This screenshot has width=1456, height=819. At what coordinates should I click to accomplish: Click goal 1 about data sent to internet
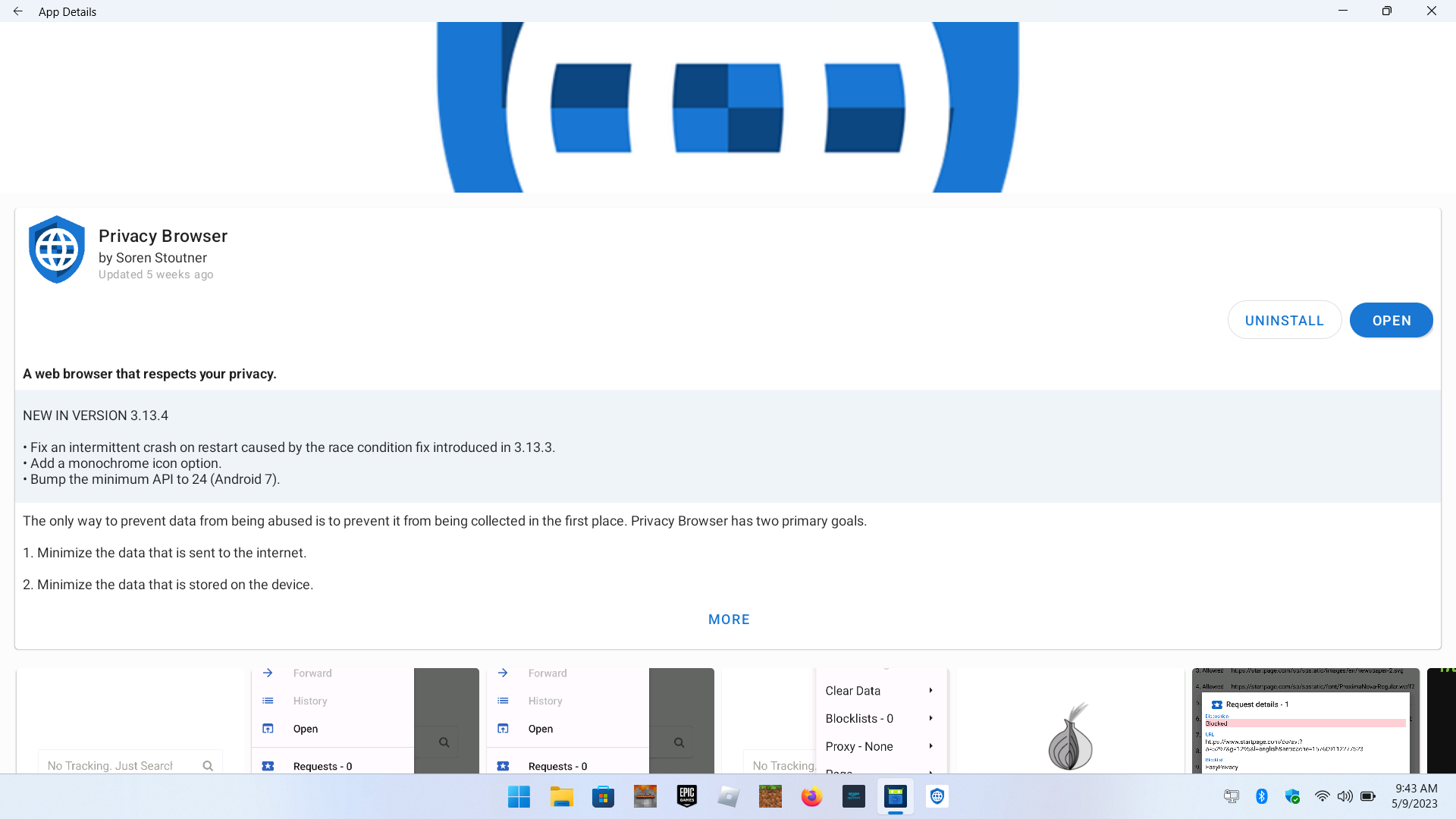click(165, 553)
